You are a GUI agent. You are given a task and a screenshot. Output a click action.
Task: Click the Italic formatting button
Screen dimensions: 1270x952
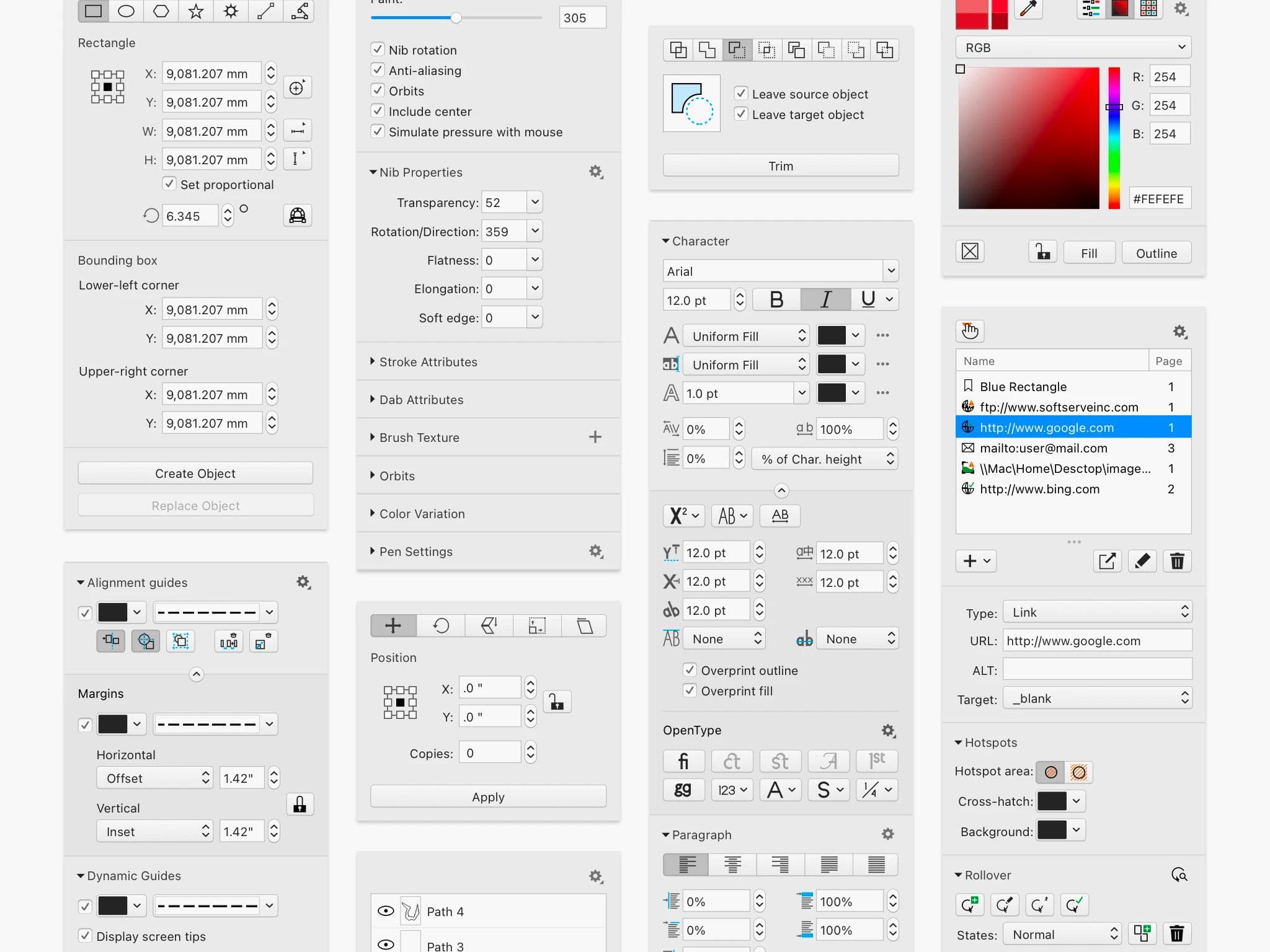[x=825, y=299]
